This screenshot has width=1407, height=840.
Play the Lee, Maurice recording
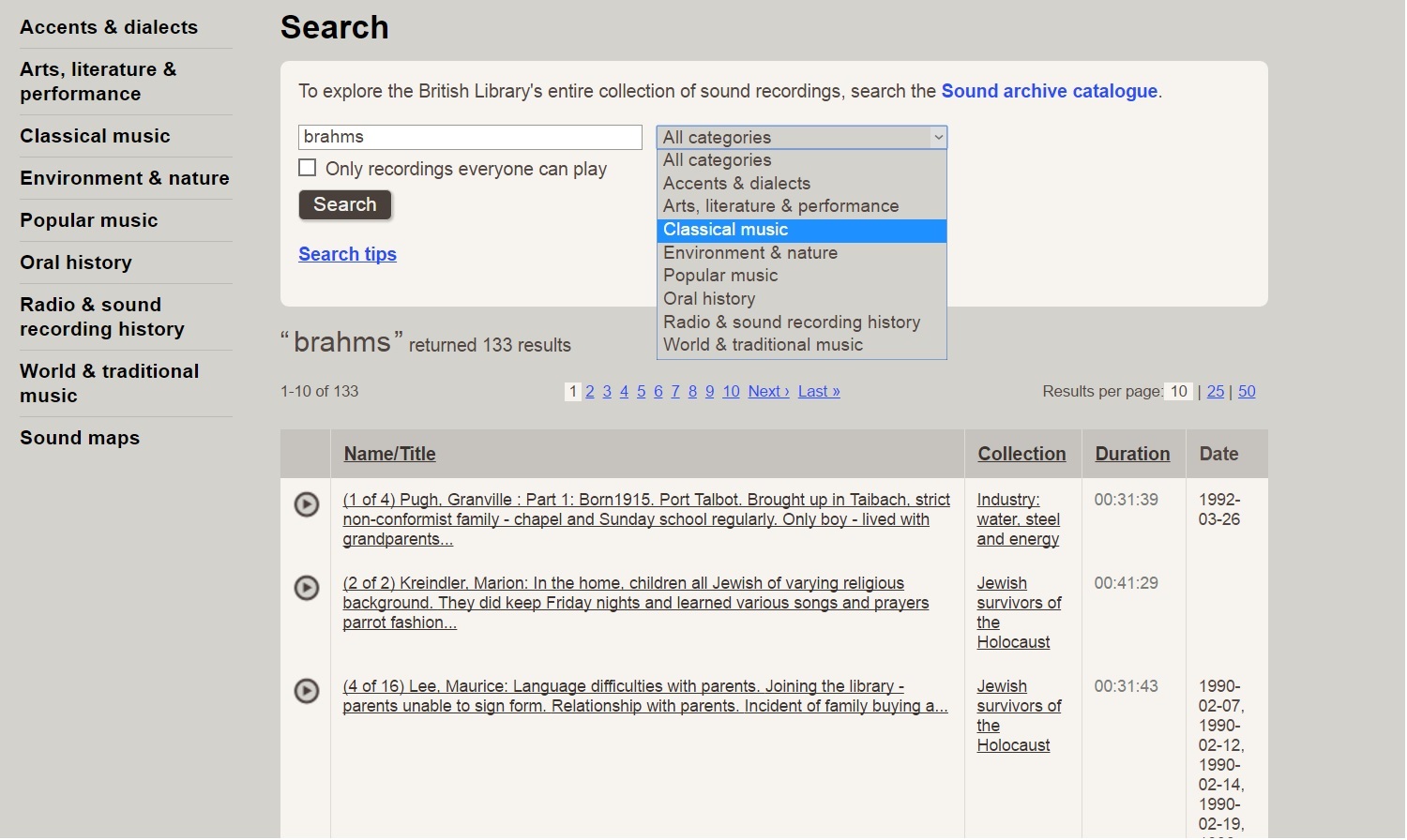[307, 691]
